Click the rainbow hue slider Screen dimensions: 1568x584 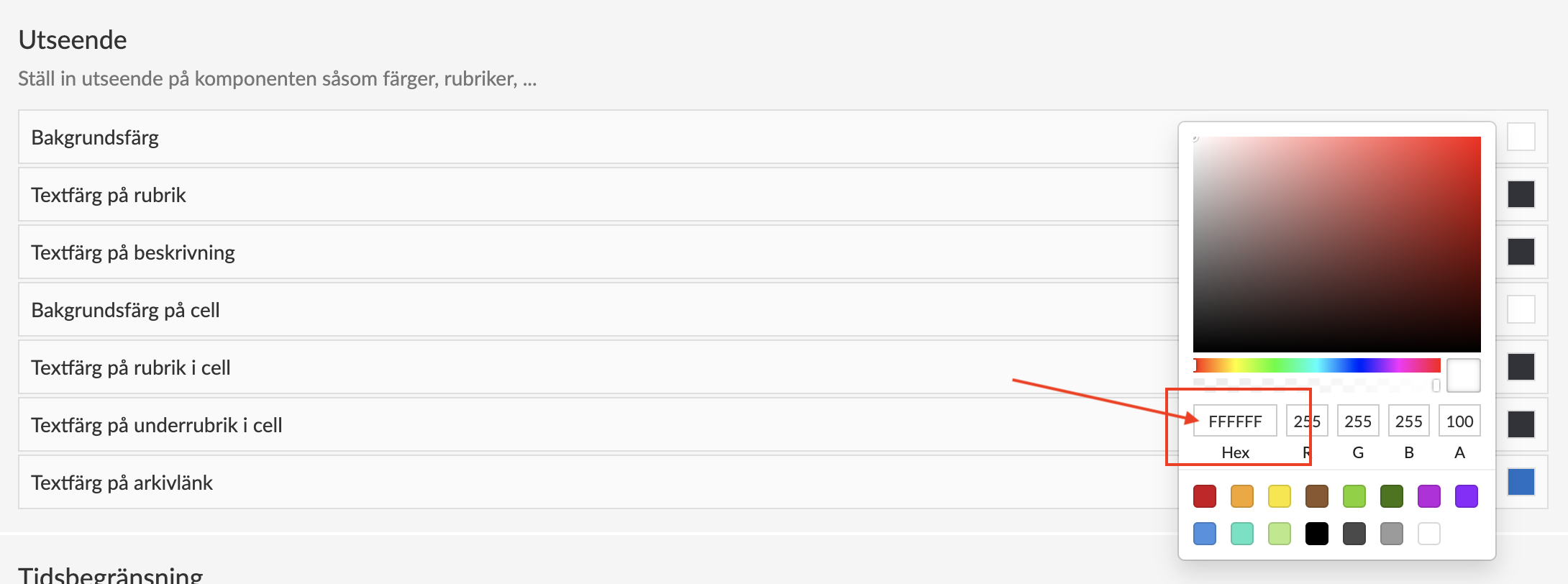[x=1316, y=365]
